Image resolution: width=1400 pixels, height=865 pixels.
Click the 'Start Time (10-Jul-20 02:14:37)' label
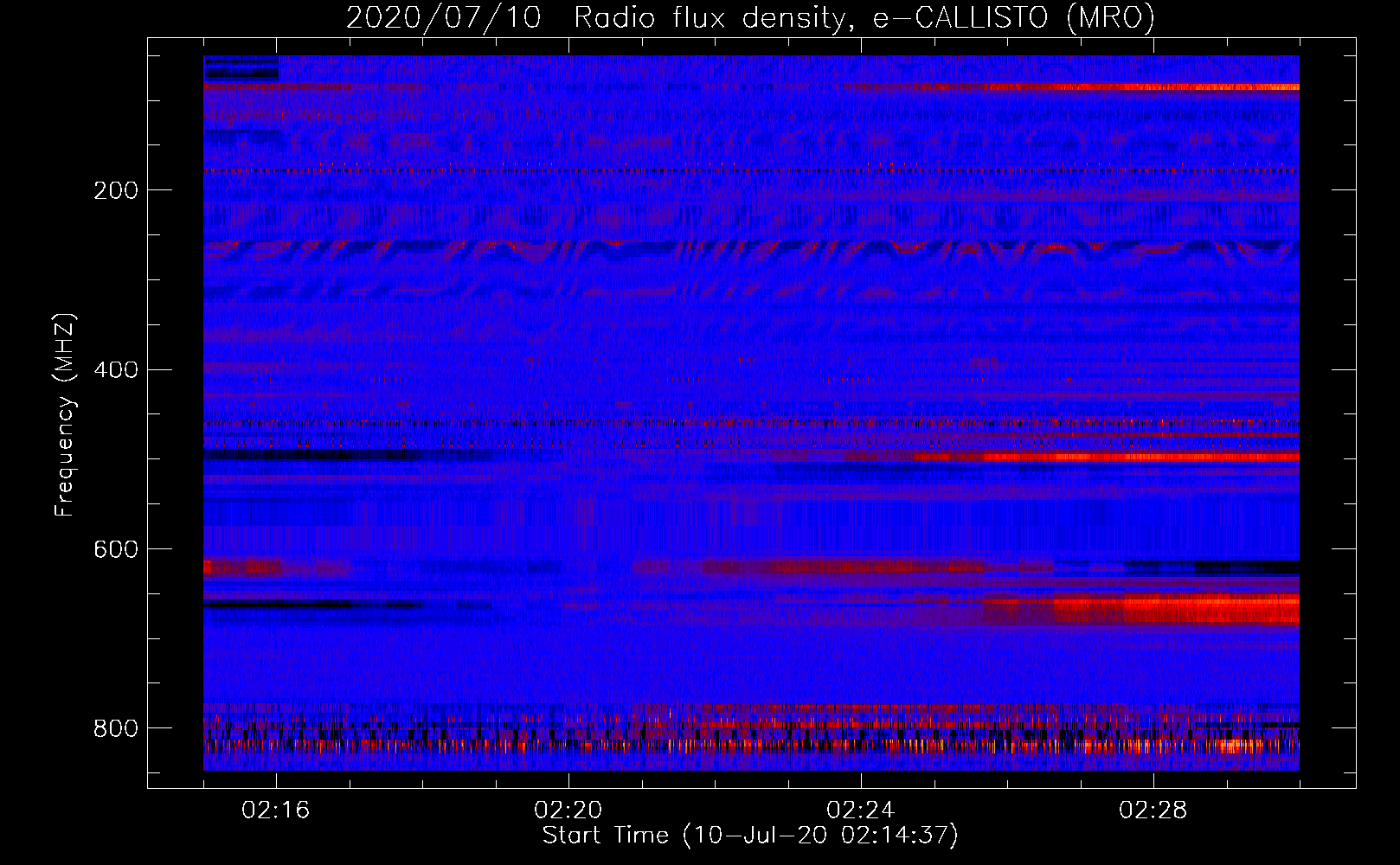tap(750, 836)
